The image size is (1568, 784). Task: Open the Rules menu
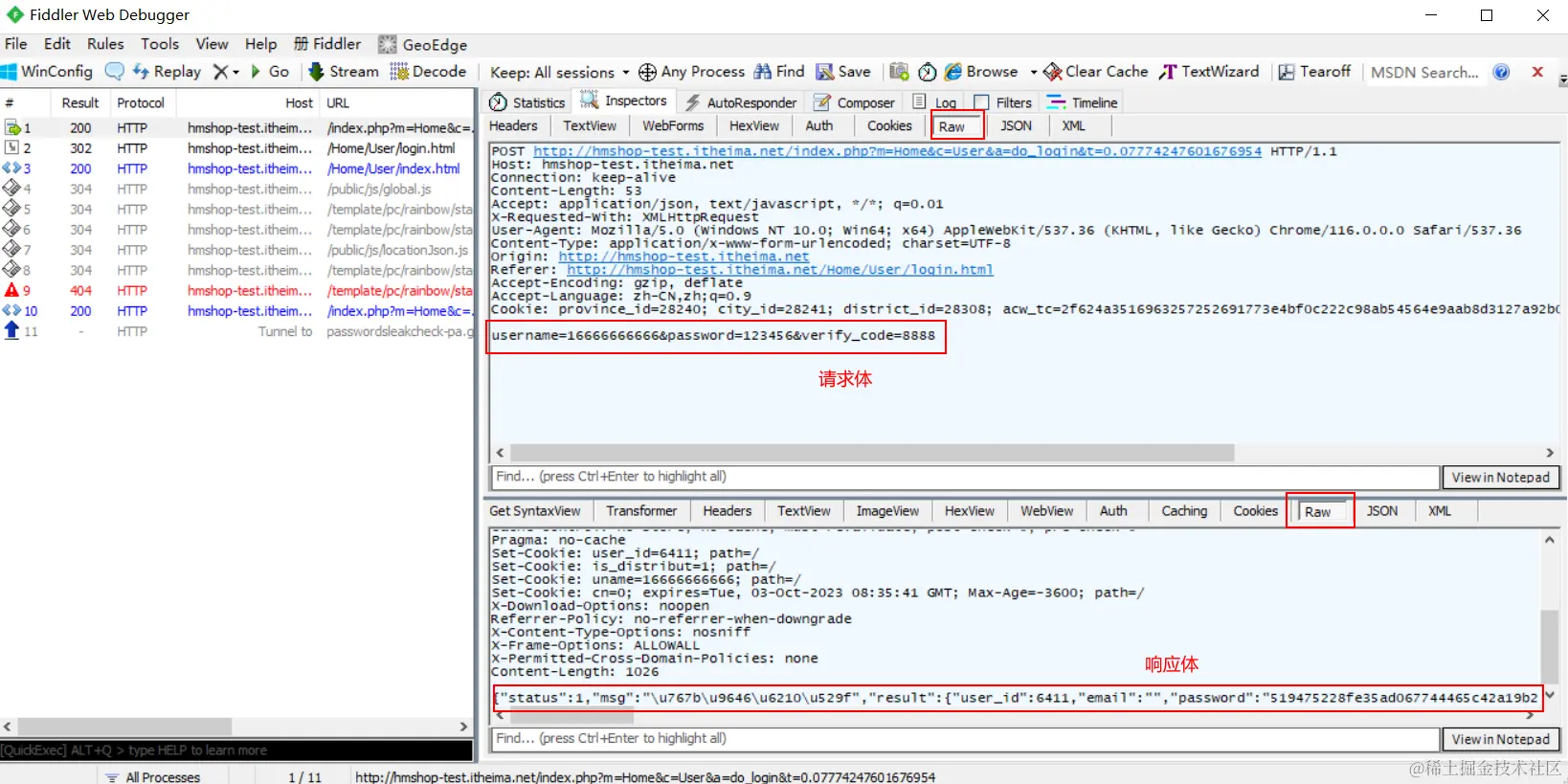(x=105, y=44)
